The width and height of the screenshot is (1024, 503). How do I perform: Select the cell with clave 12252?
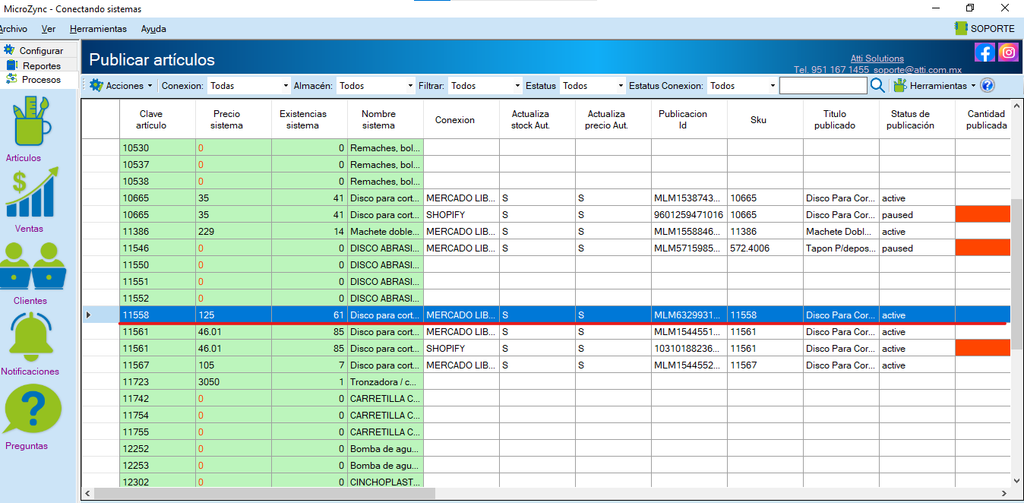coord(157,448)
